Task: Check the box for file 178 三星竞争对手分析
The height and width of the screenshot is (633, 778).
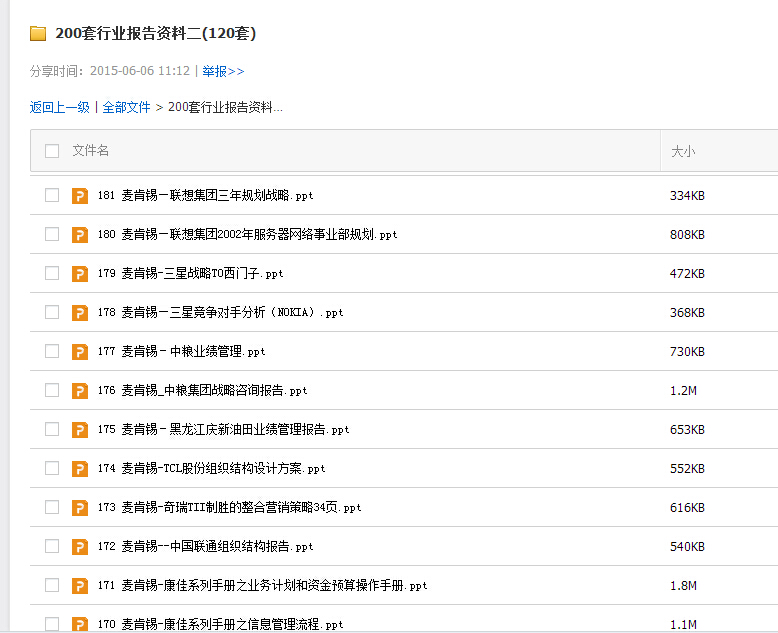Action: pos(52,312)
